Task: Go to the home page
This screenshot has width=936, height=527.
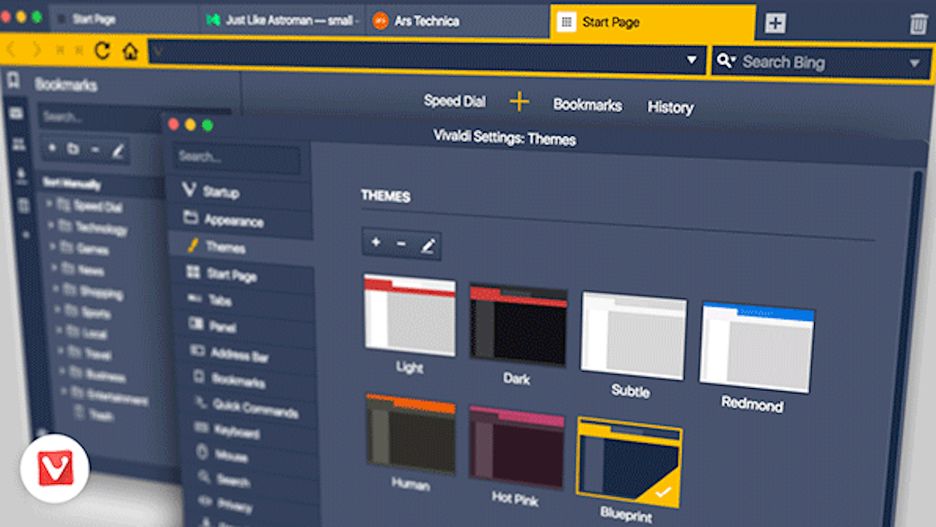Action: [x=130, y=51]
